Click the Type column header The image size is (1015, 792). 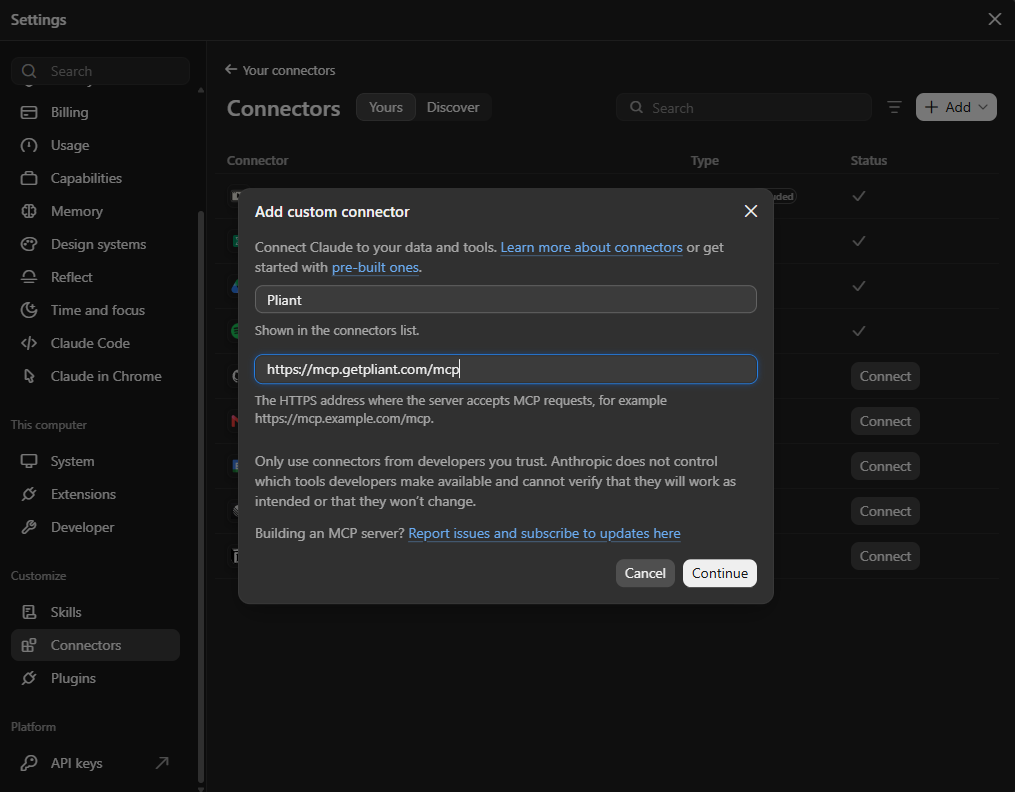tap(704, 160)
